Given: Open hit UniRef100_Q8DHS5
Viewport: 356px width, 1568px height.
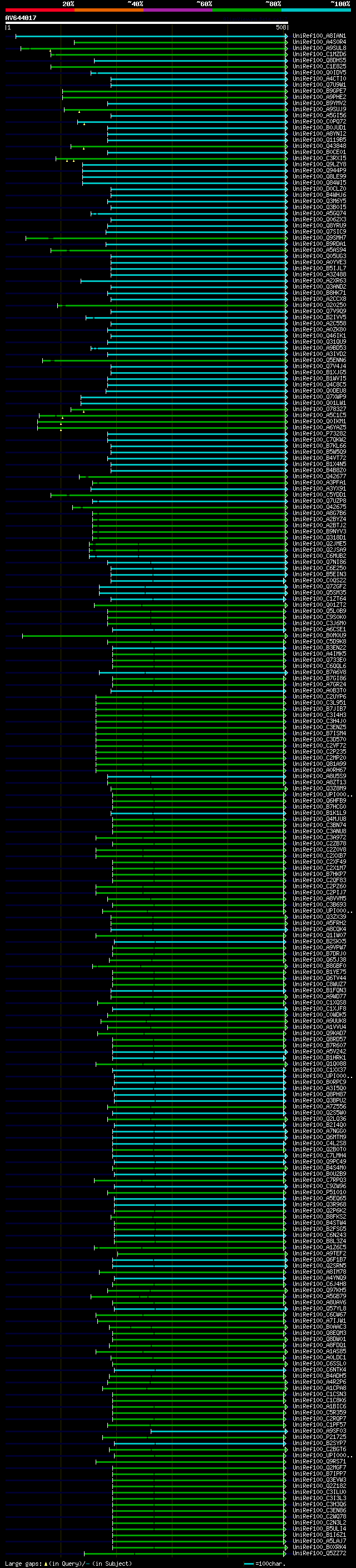Looking at the screenshot, I should click(319, 60).
